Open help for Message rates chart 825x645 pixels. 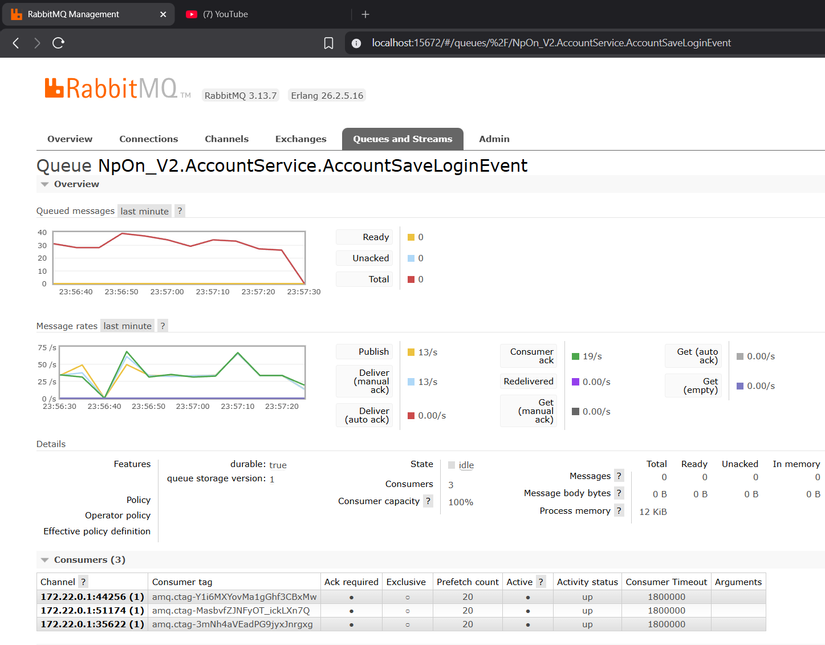162,326
